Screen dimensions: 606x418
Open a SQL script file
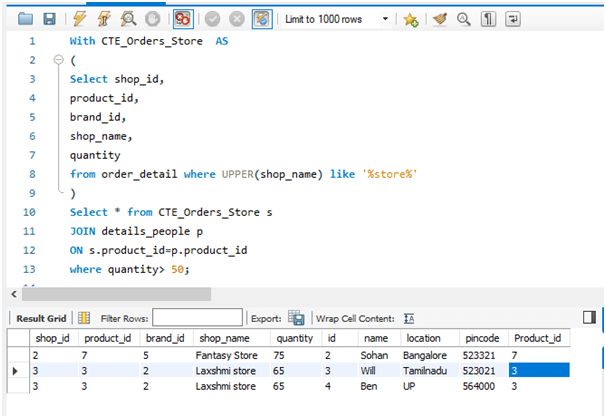(24, 19)
